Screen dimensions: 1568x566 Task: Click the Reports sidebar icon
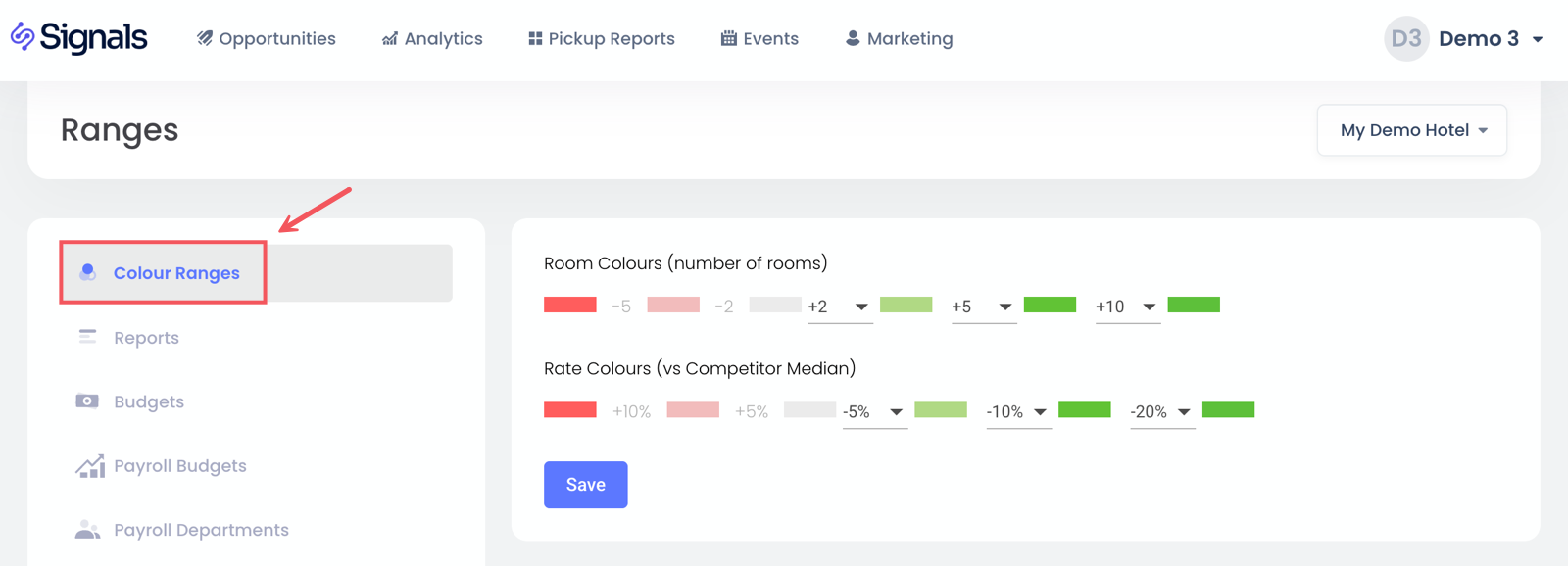[x=88, y=337]
